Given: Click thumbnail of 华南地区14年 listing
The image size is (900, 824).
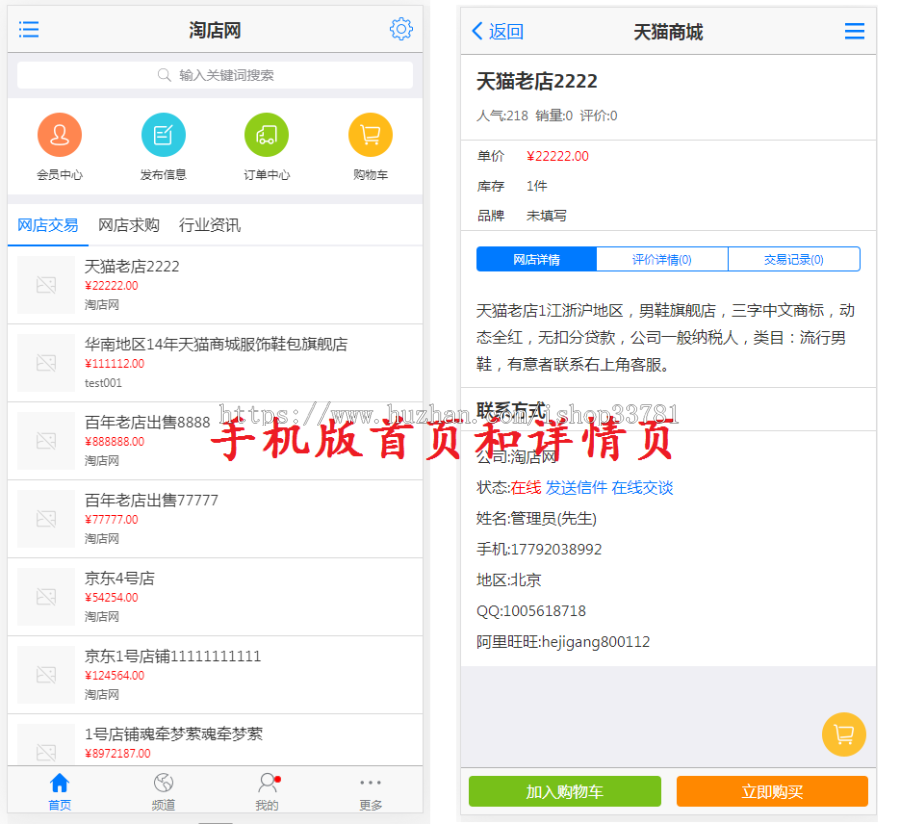Looking at the screenshot, I should (x=46, y=363).
